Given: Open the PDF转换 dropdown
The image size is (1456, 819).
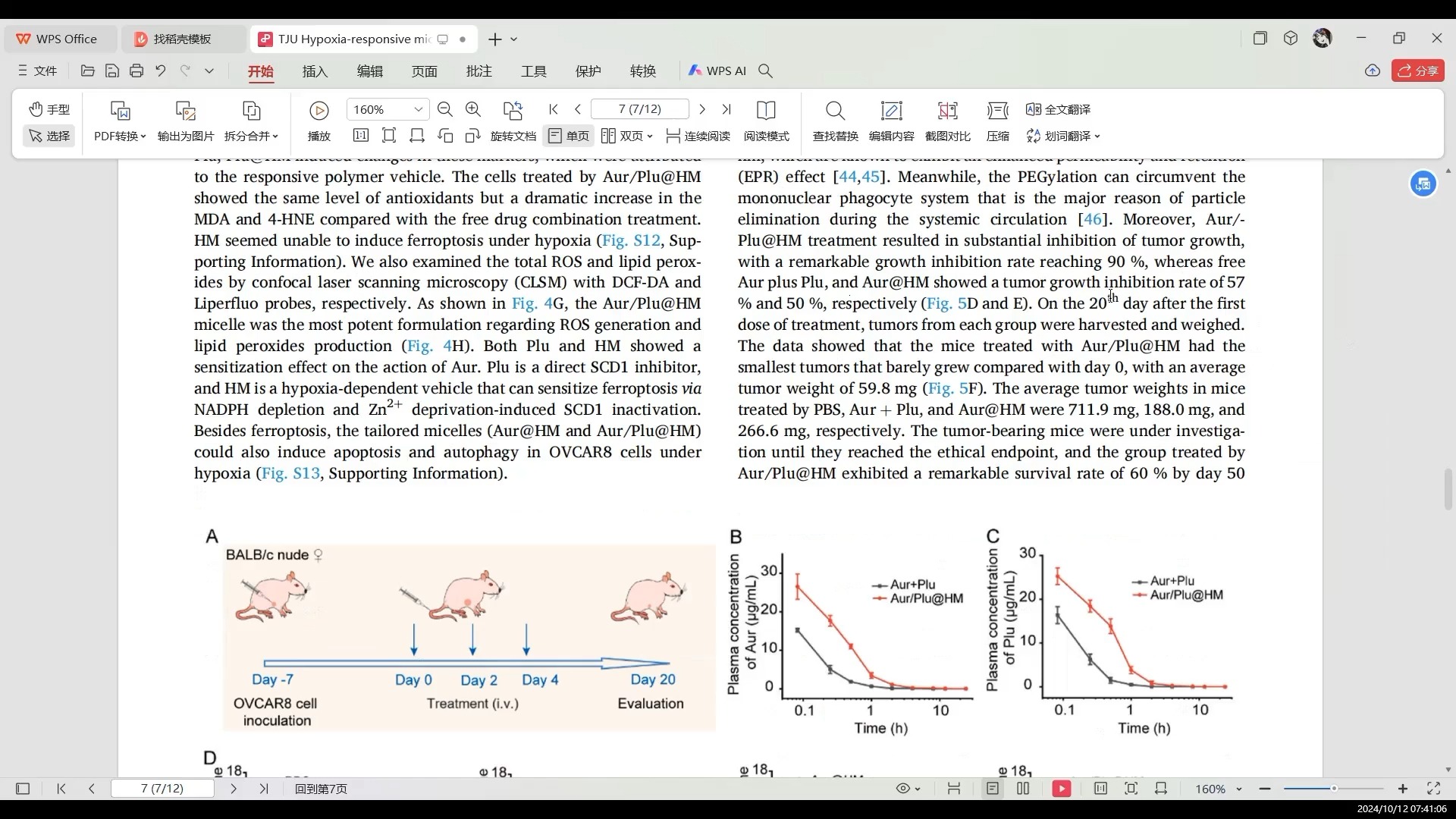Looking at the screenshot, I should [120, 136].
